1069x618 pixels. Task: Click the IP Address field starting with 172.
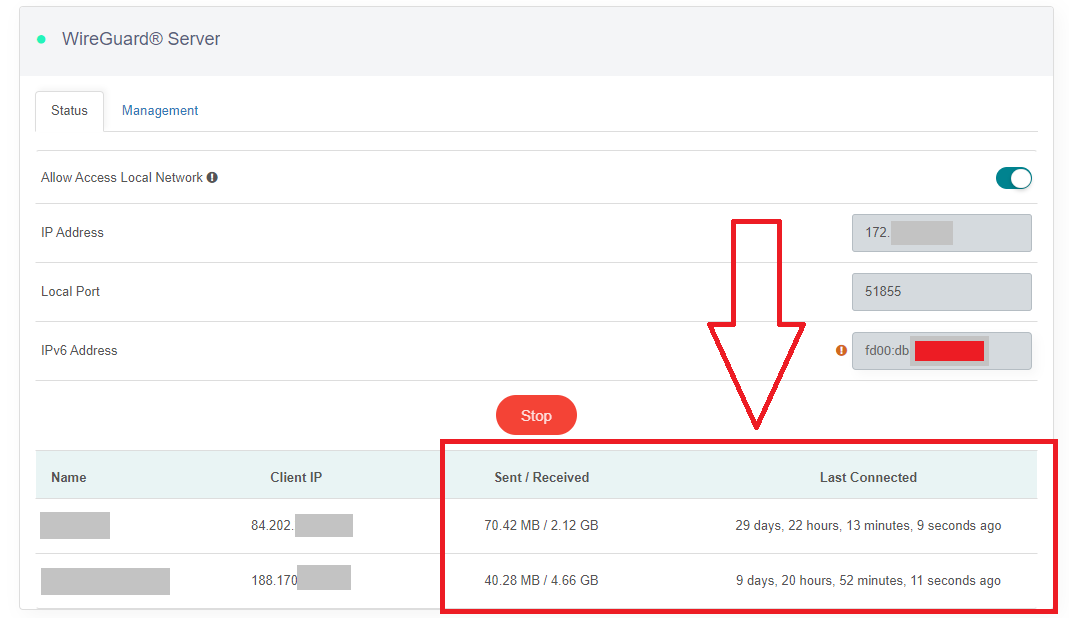942,233
